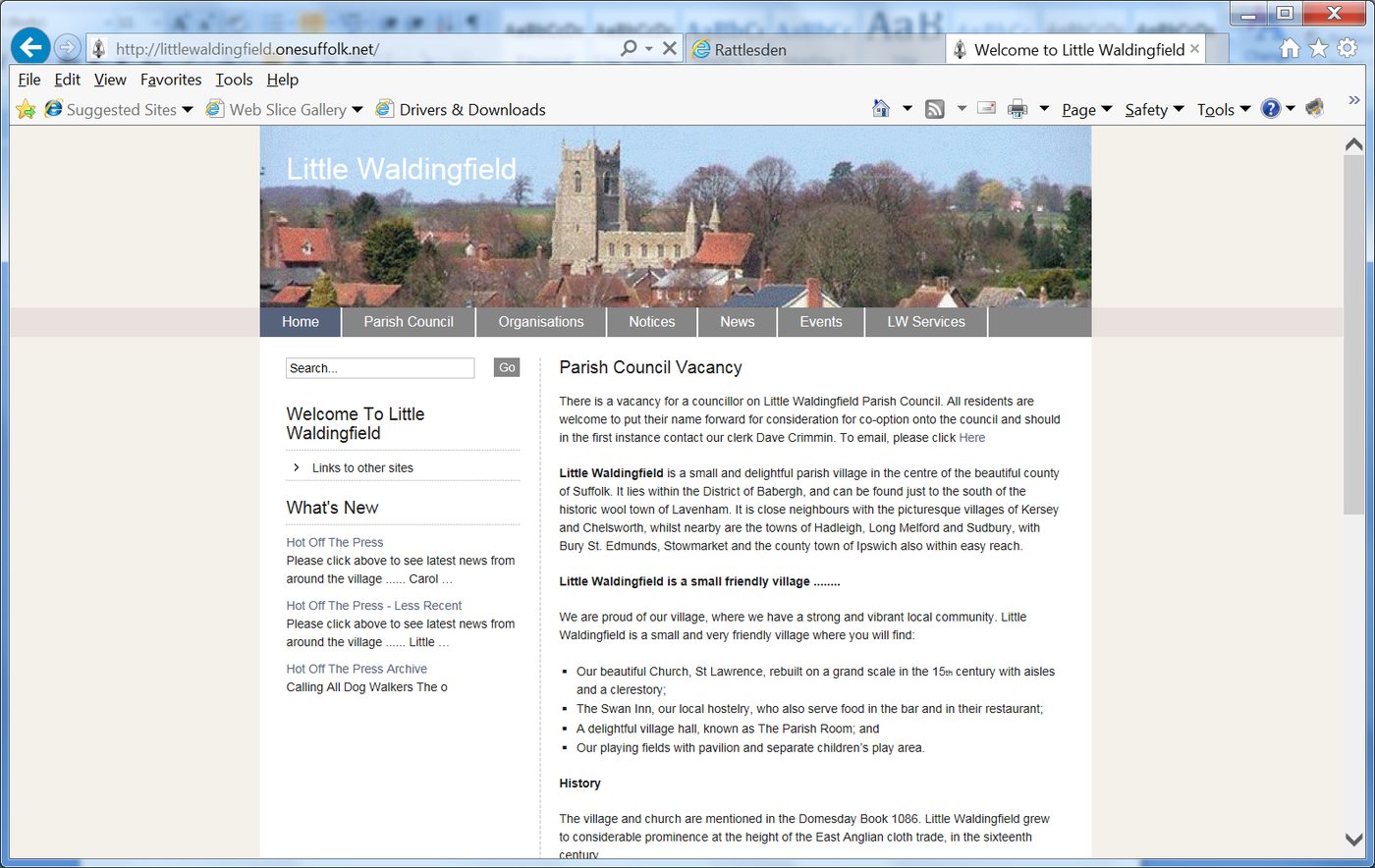
Task: Click the scanner/printer add-on icon in command bar
Action: click(x=1315, y=108)
